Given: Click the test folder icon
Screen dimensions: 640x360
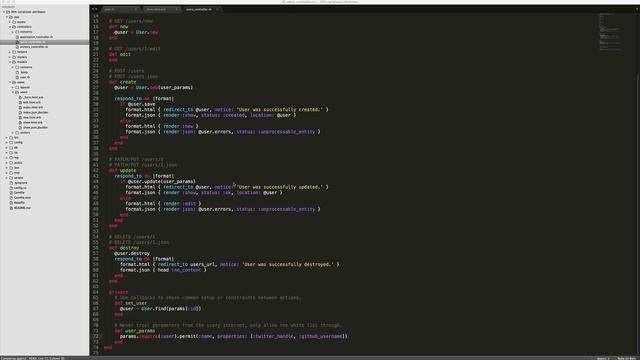Looking at the screenshot, I should point(11,167).
